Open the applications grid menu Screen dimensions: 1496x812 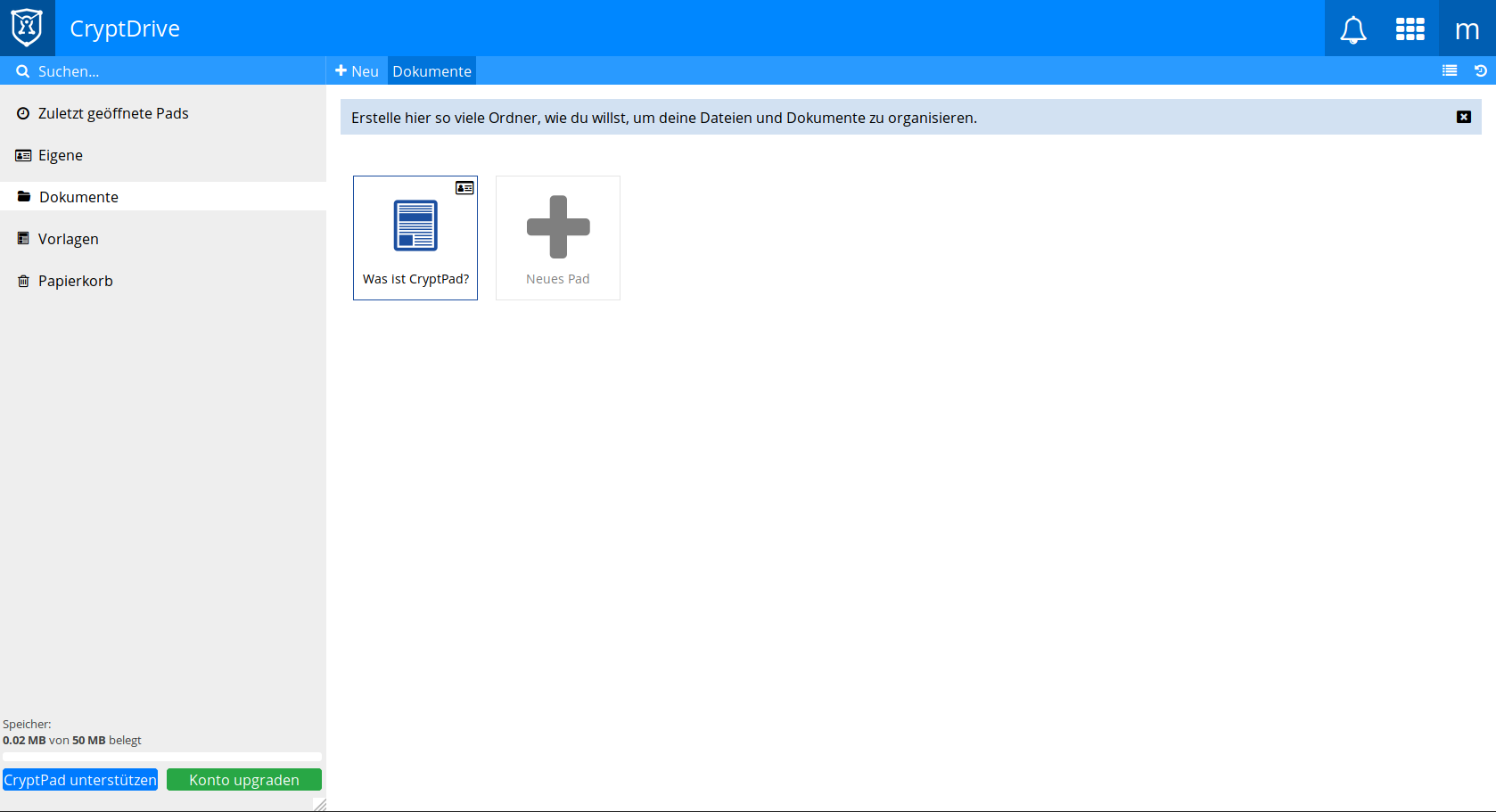pos(1410,29)
